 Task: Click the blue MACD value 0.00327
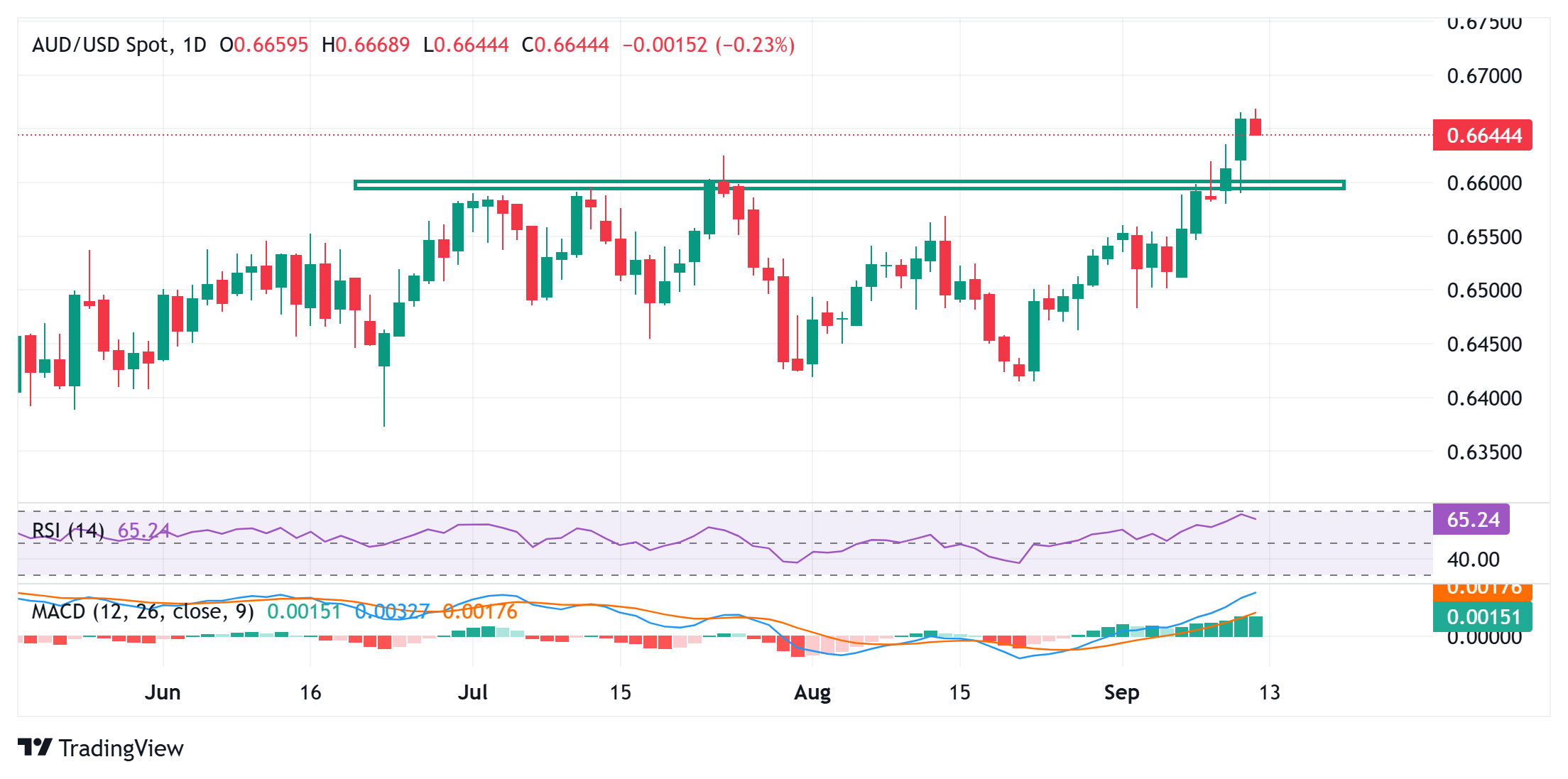tap(392, 611)
